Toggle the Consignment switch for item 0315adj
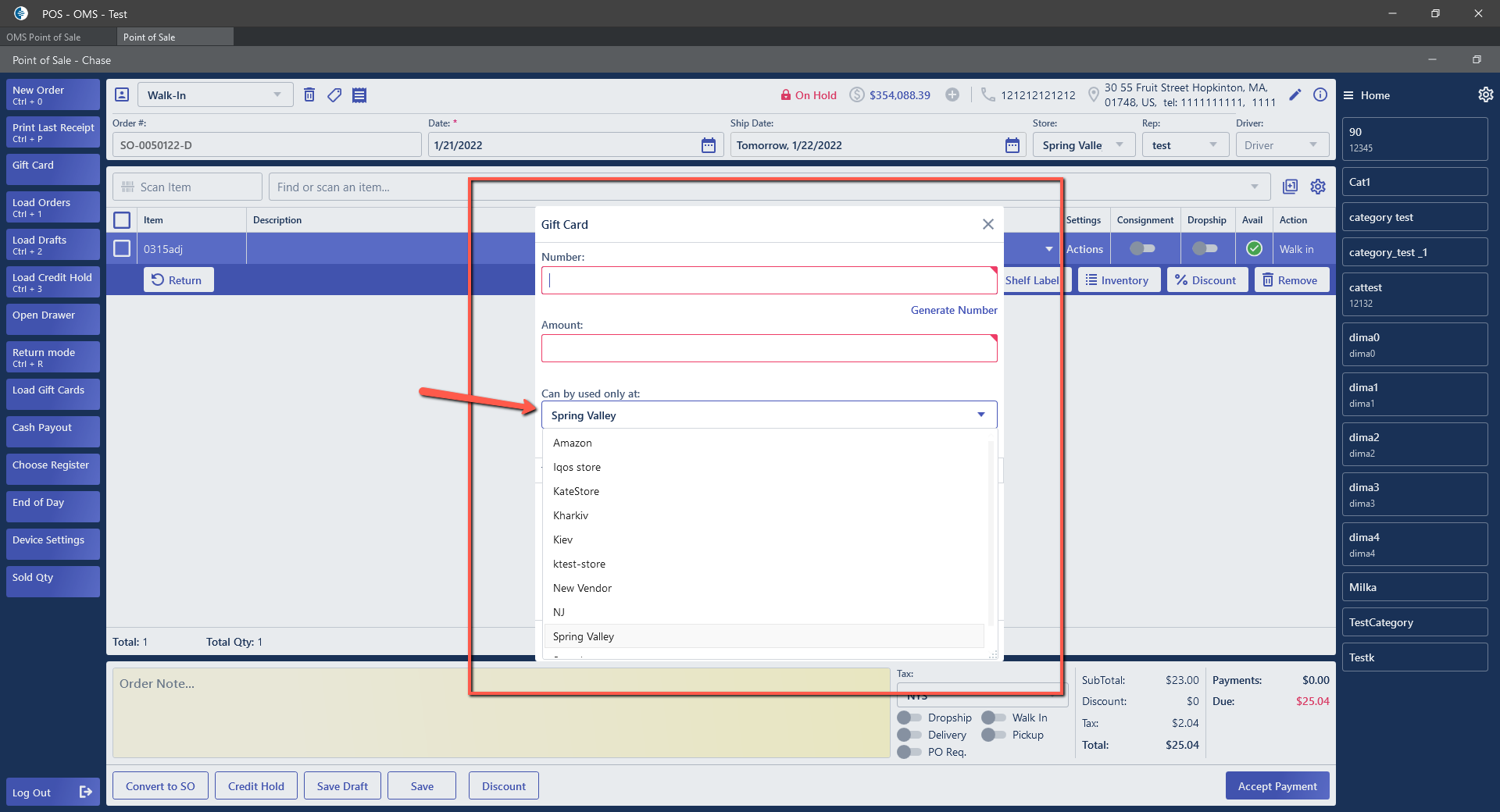 [x=1142, y=248]
